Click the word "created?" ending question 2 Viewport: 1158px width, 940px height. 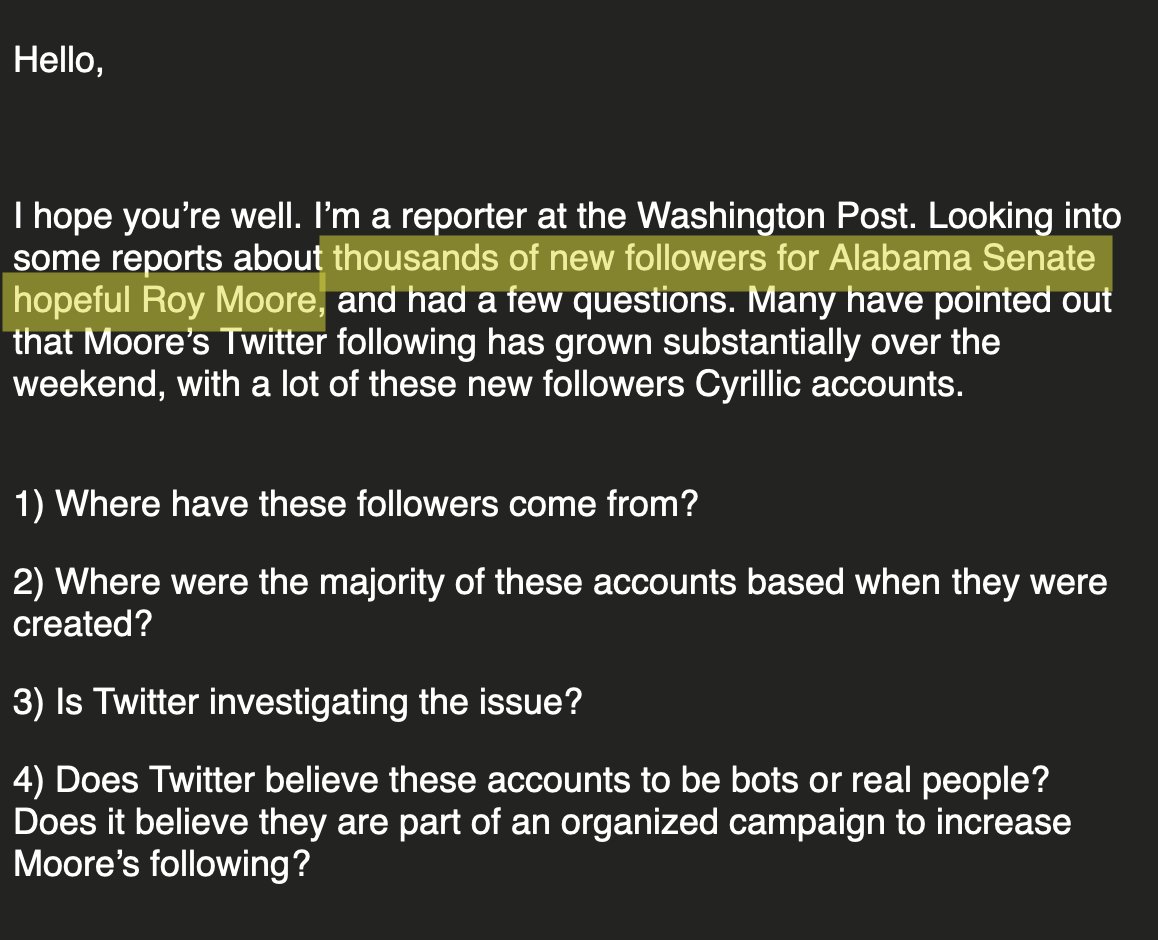tap(82, 624)
